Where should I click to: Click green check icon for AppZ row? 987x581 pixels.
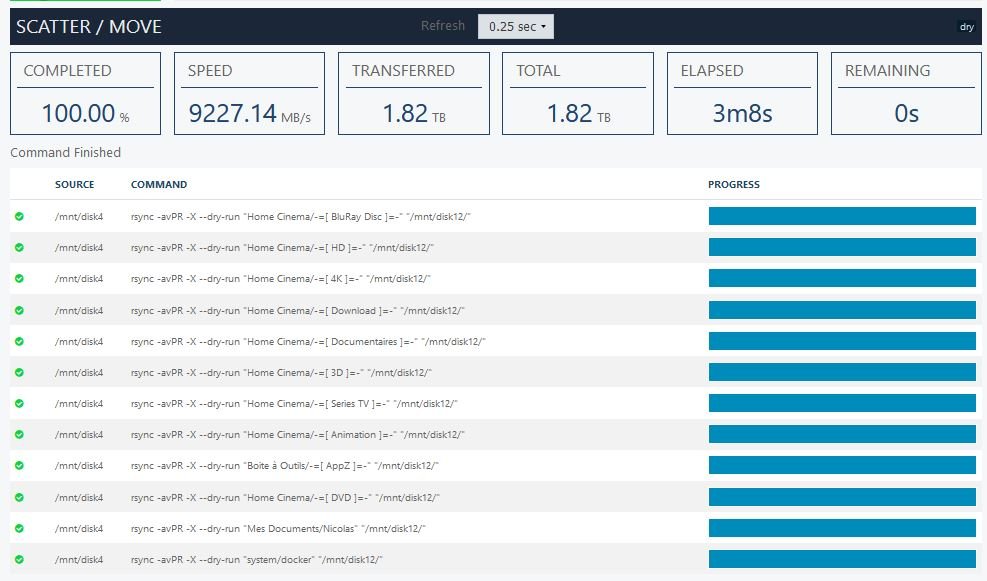click(20, 465)
